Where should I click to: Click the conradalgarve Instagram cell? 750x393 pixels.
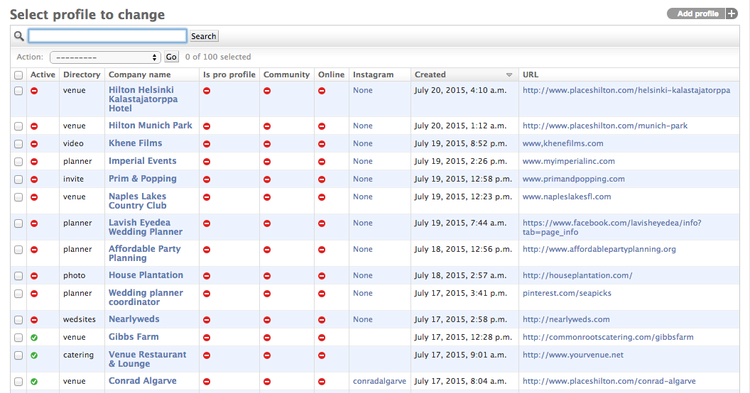tap(379, 381)
